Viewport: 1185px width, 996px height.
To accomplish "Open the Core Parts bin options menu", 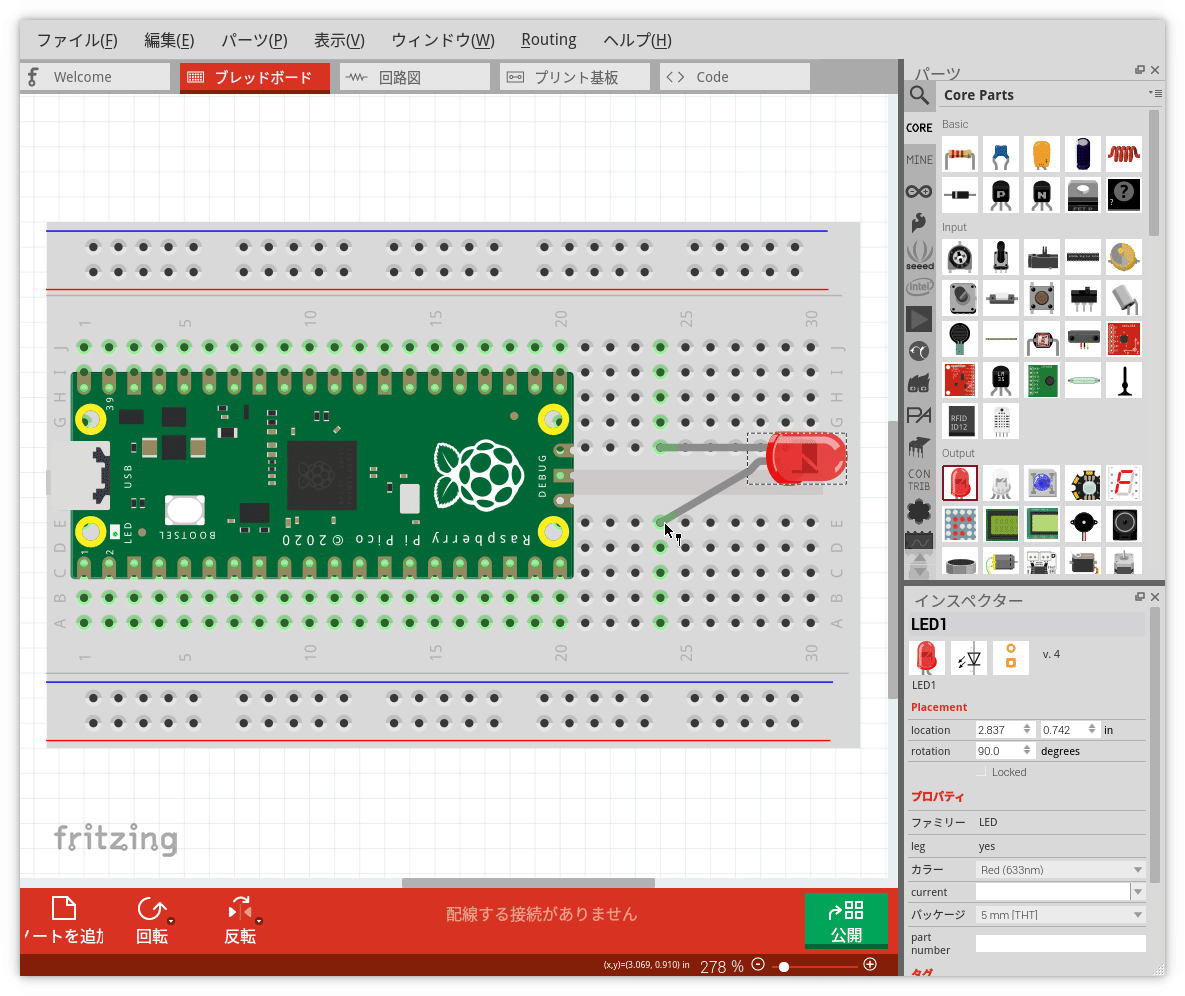I will tap(1156, 94).
